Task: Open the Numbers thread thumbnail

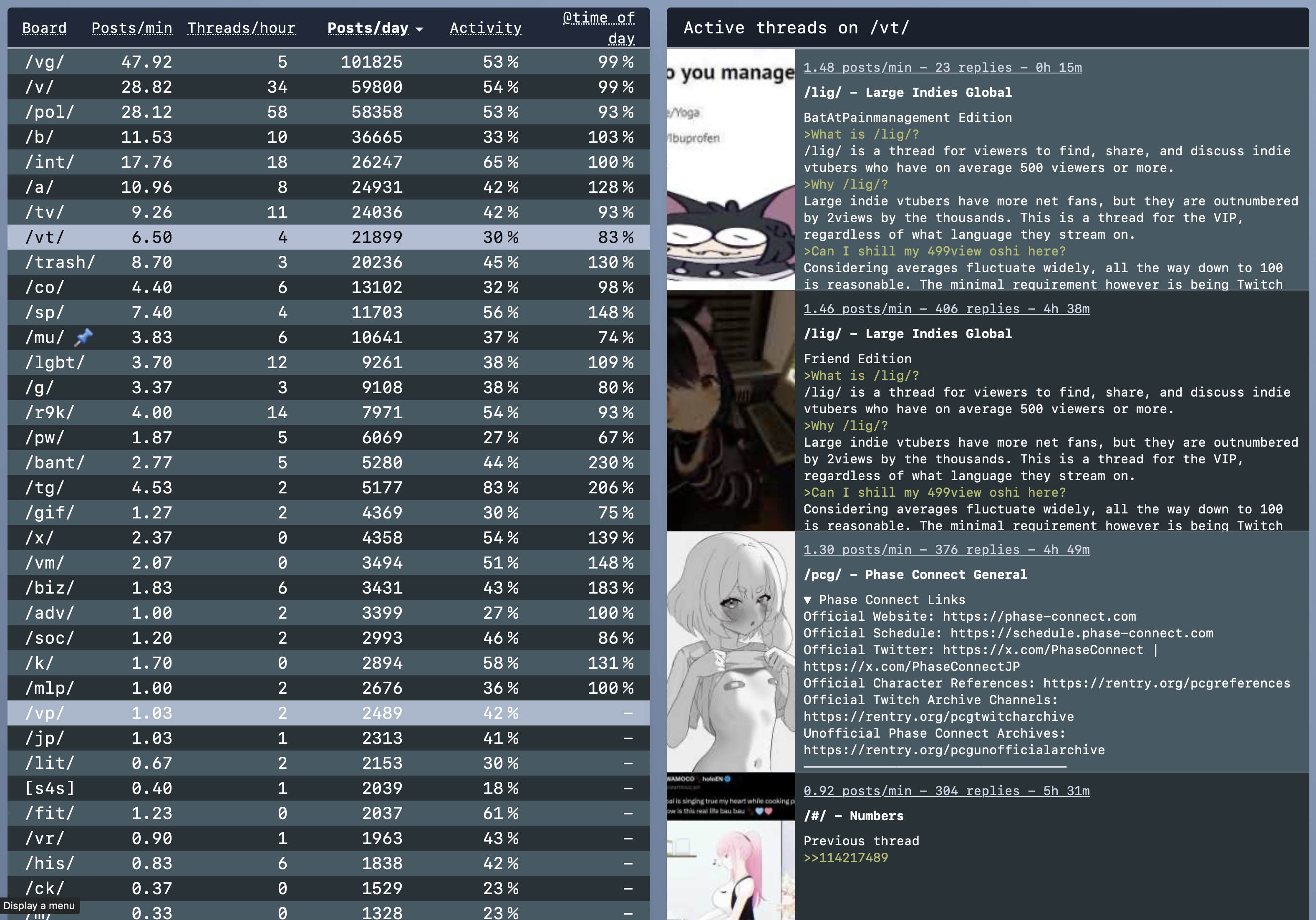Action: click(x=731, y=847)
